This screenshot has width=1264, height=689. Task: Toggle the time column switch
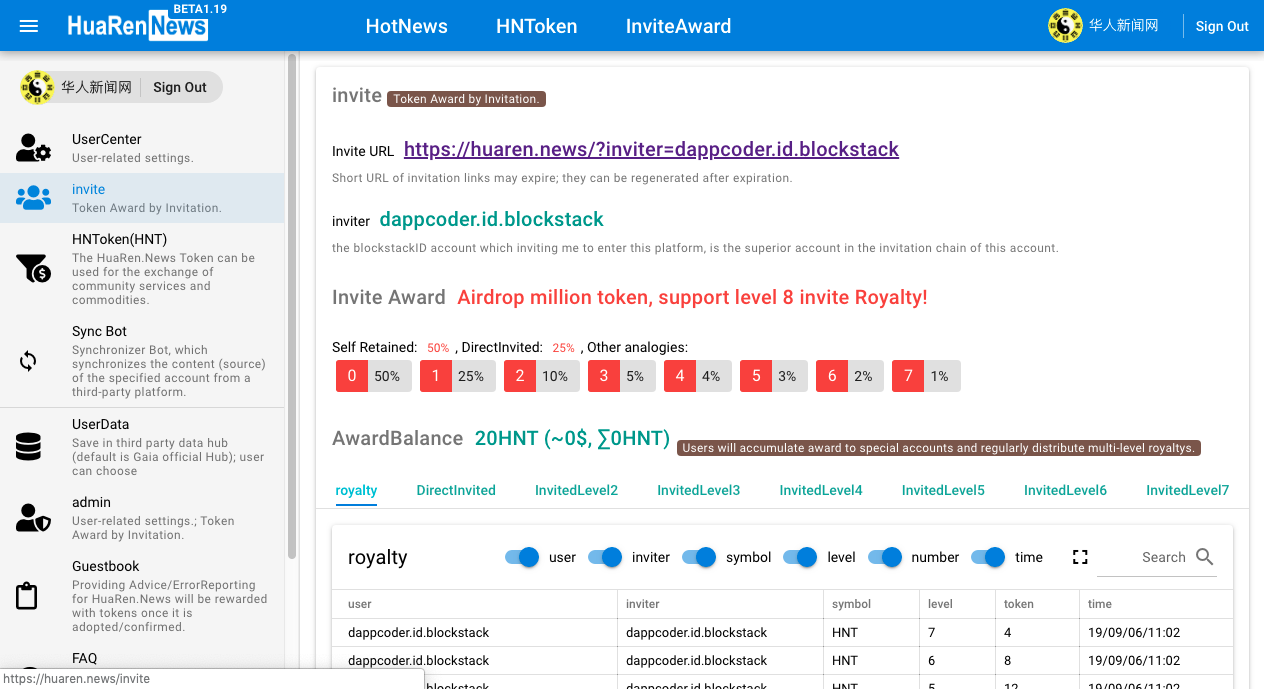[x=988, y=557]
